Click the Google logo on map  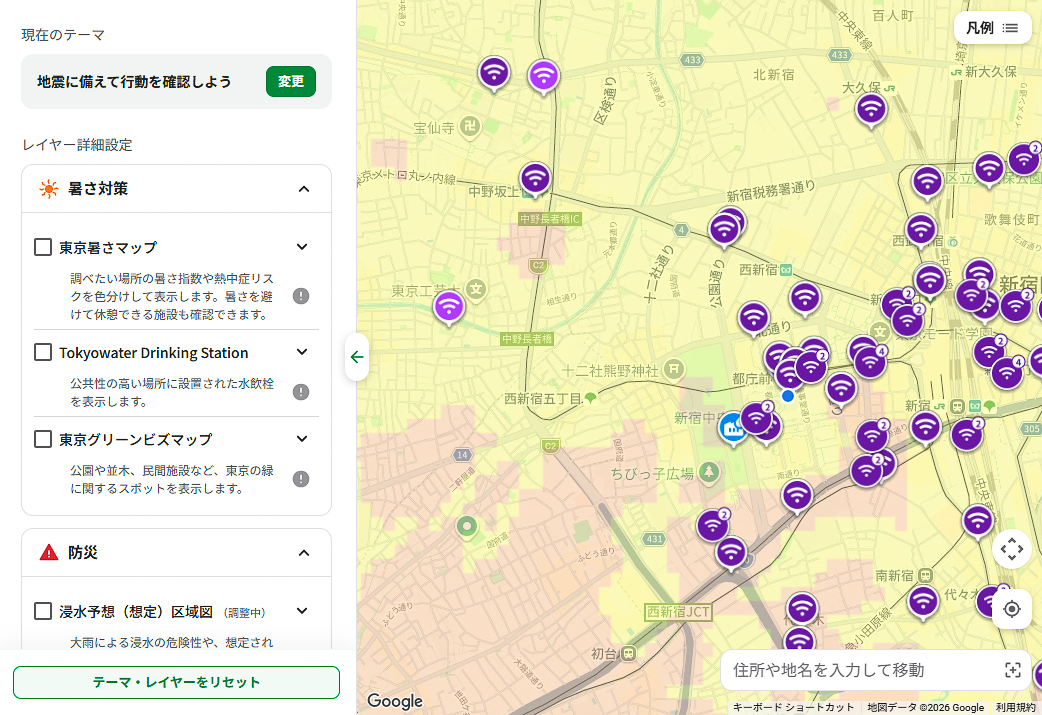(x=395, y=701)
